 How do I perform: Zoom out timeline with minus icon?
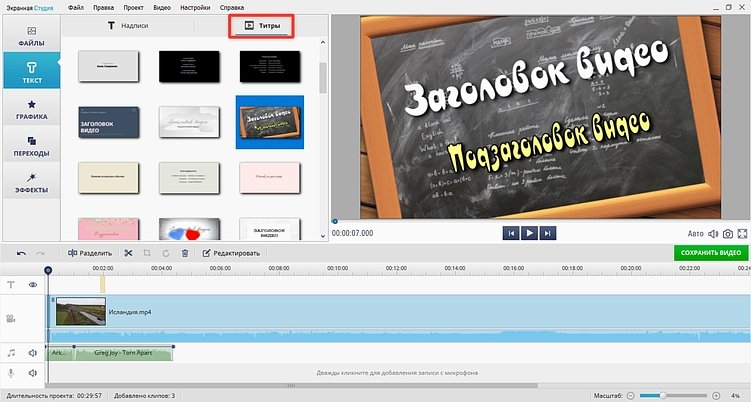(x=630, y=395)
